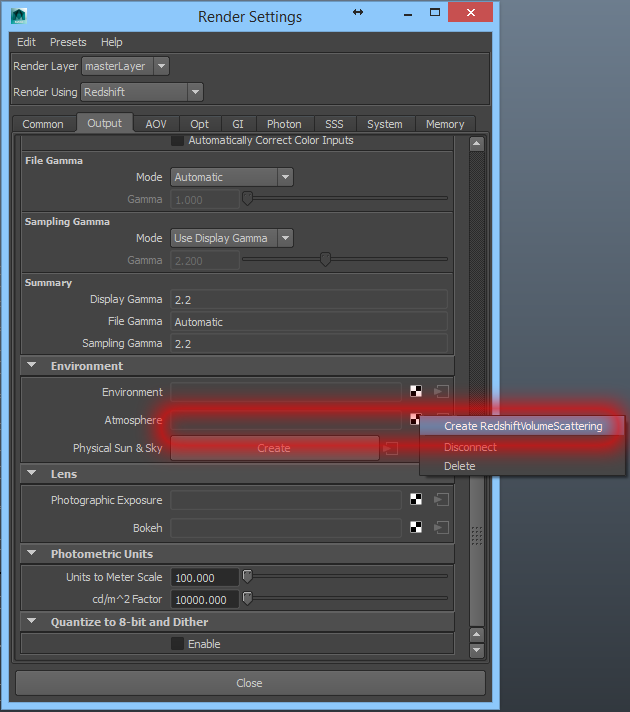Open the Presets menu
The height and width of the screenshot is (712, 630).
point(68,42)
